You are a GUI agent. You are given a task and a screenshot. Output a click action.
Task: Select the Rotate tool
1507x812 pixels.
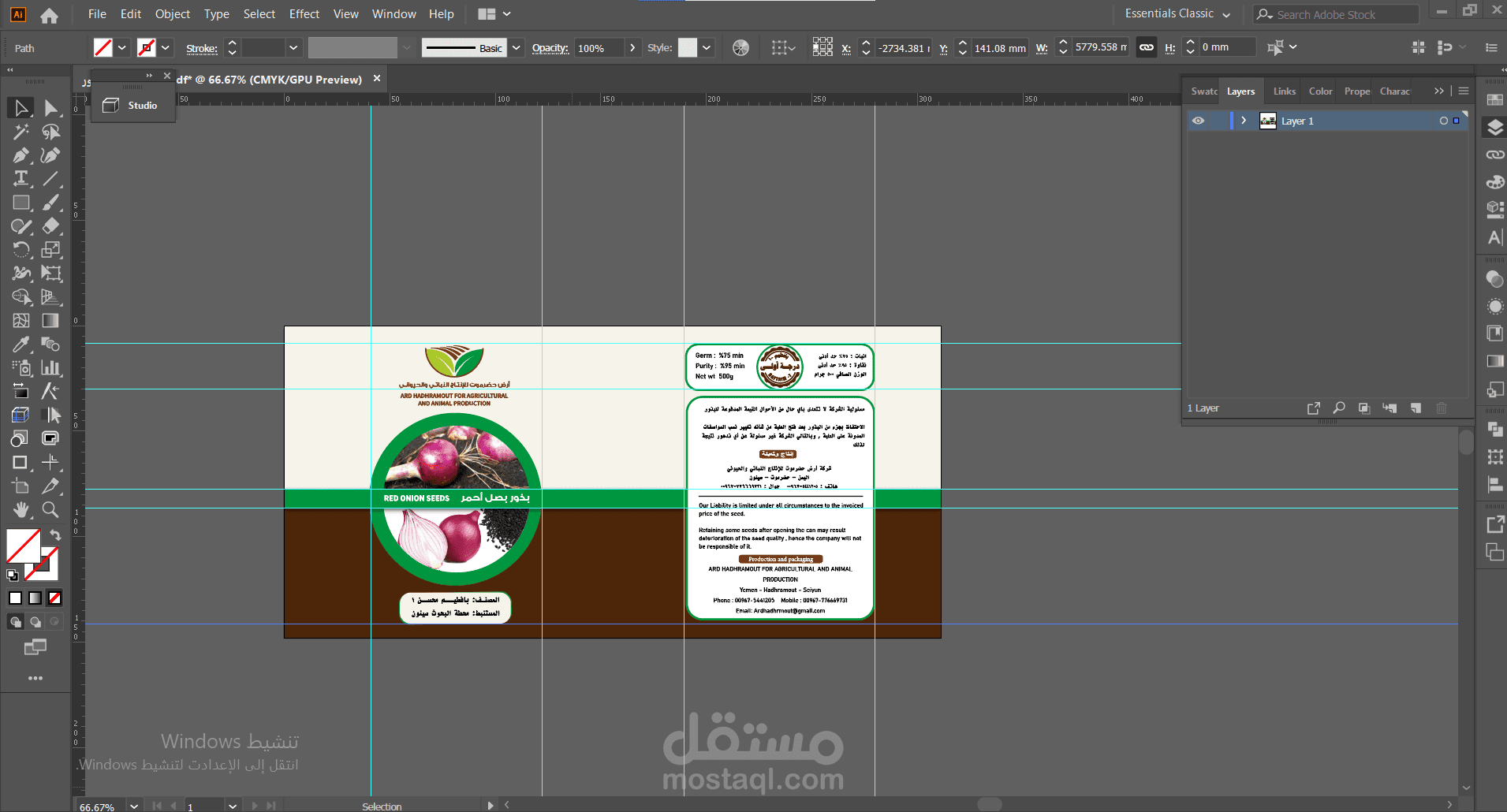point(21,250)
